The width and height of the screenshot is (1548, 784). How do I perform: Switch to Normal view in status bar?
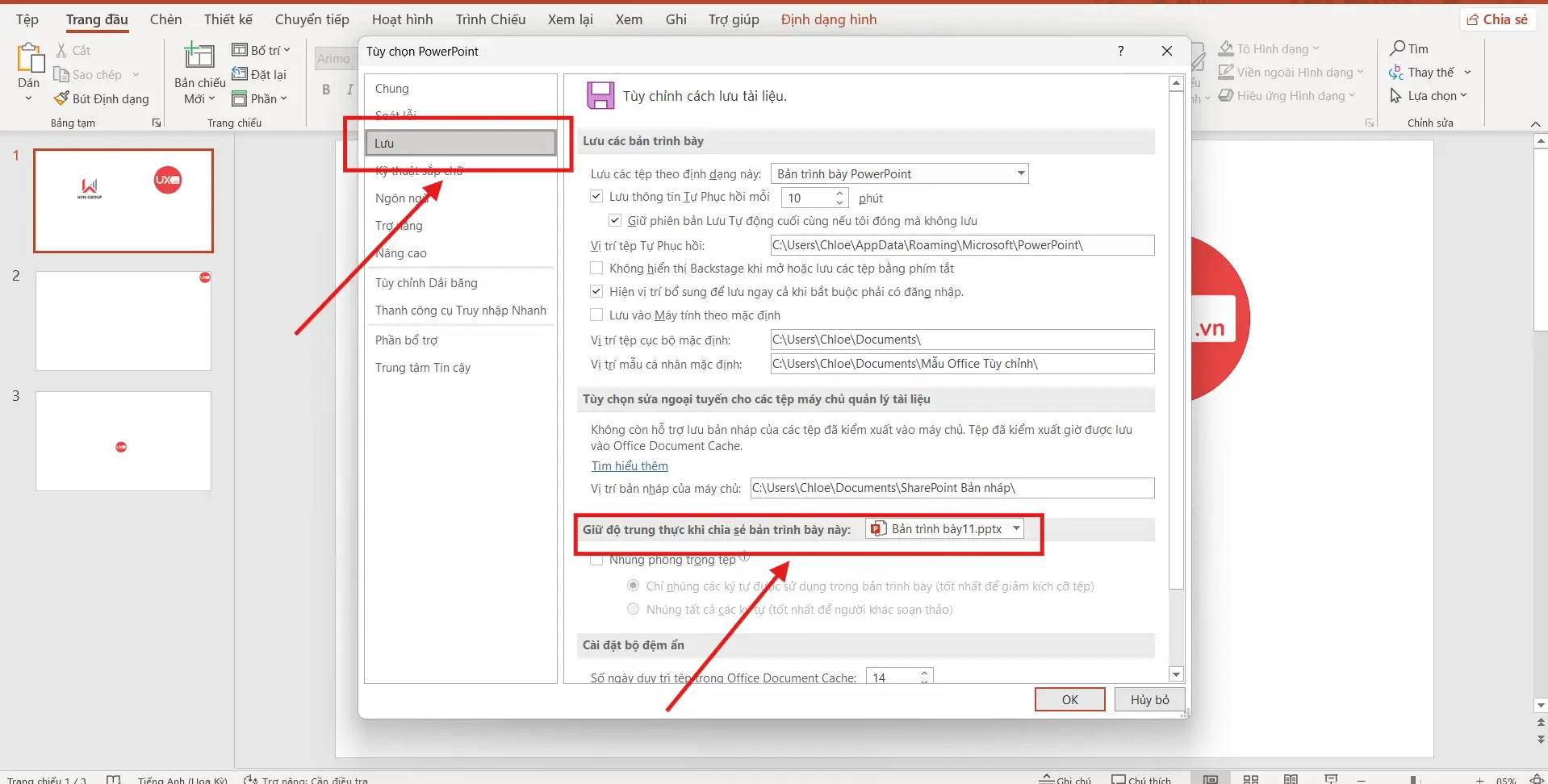(1211, 779)
